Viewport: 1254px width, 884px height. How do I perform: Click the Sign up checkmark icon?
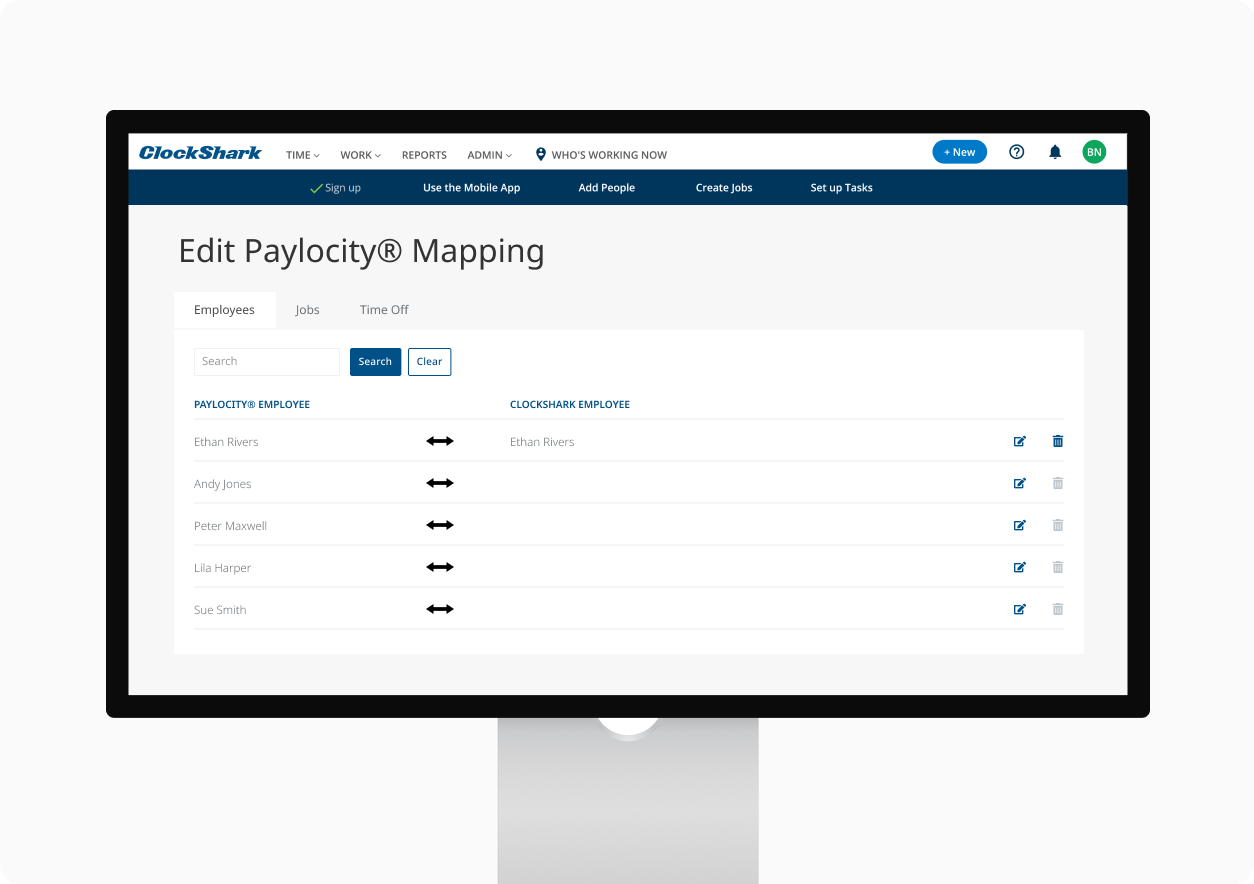tap(316, 188)
